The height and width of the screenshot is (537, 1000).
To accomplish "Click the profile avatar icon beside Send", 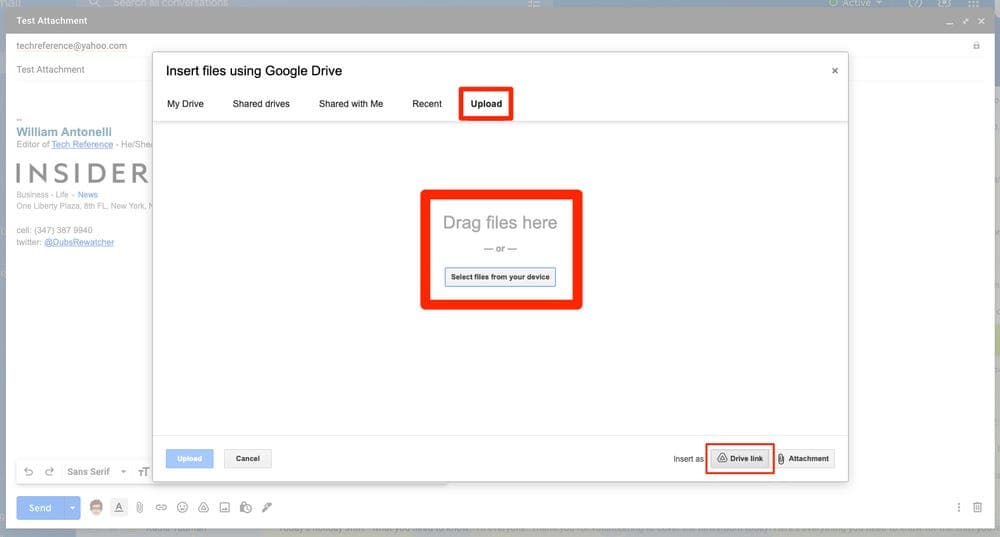I will [x=96, y=507].
